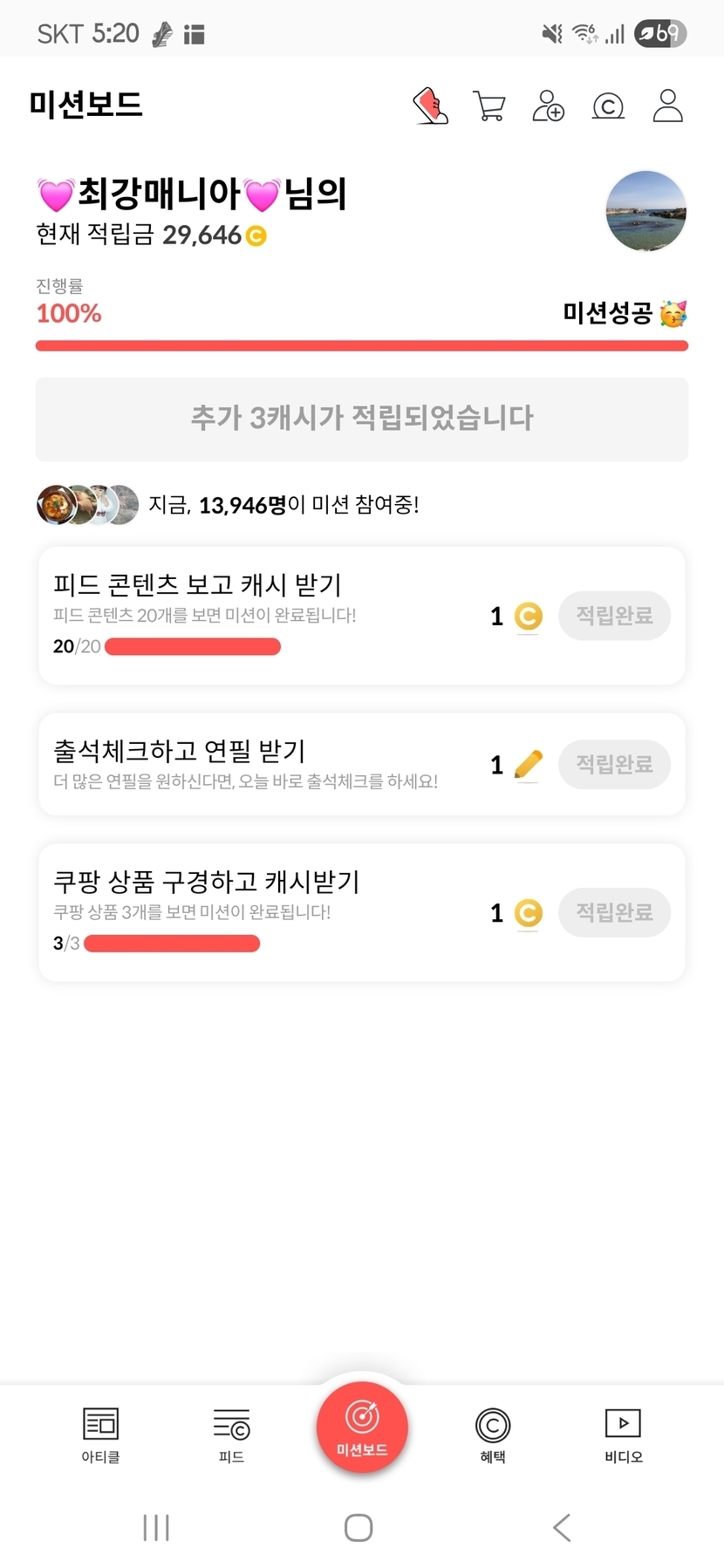Screen dimensions: 724x1568
Task: Tap the participant avatars next to 13,946명
Action: [87, 505]
